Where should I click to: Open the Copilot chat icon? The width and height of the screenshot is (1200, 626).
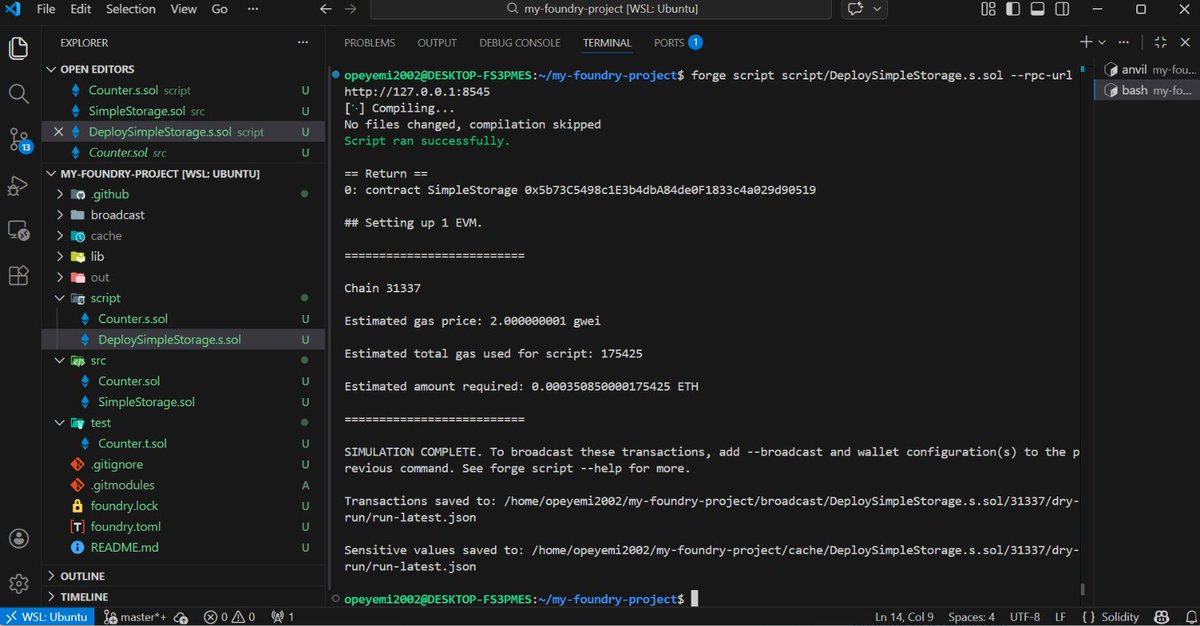click(855, 9)
